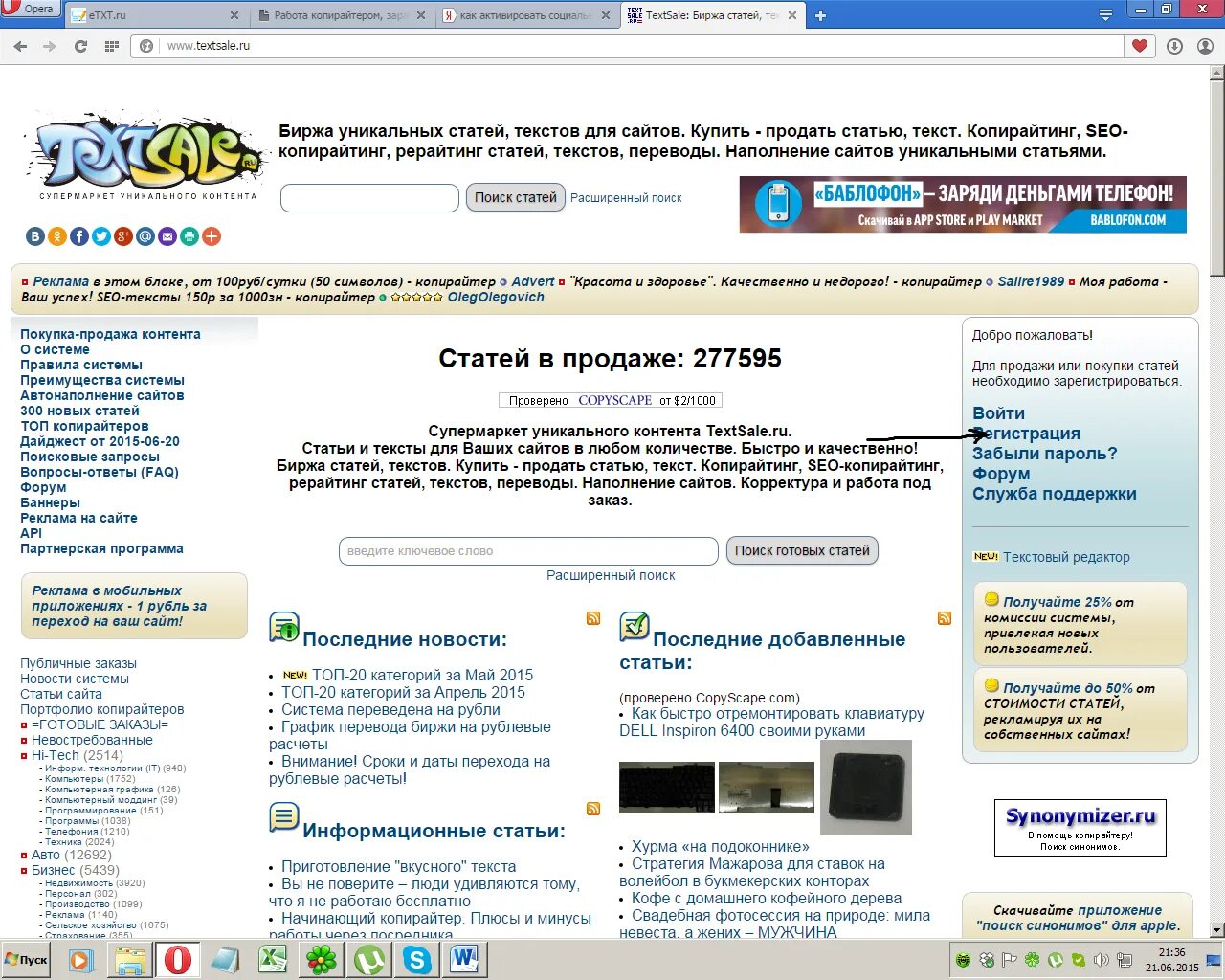The width and height of the screenshot is (1225, 980).
Task: Share page via VKontakte icon
Action: click(35, 236)
